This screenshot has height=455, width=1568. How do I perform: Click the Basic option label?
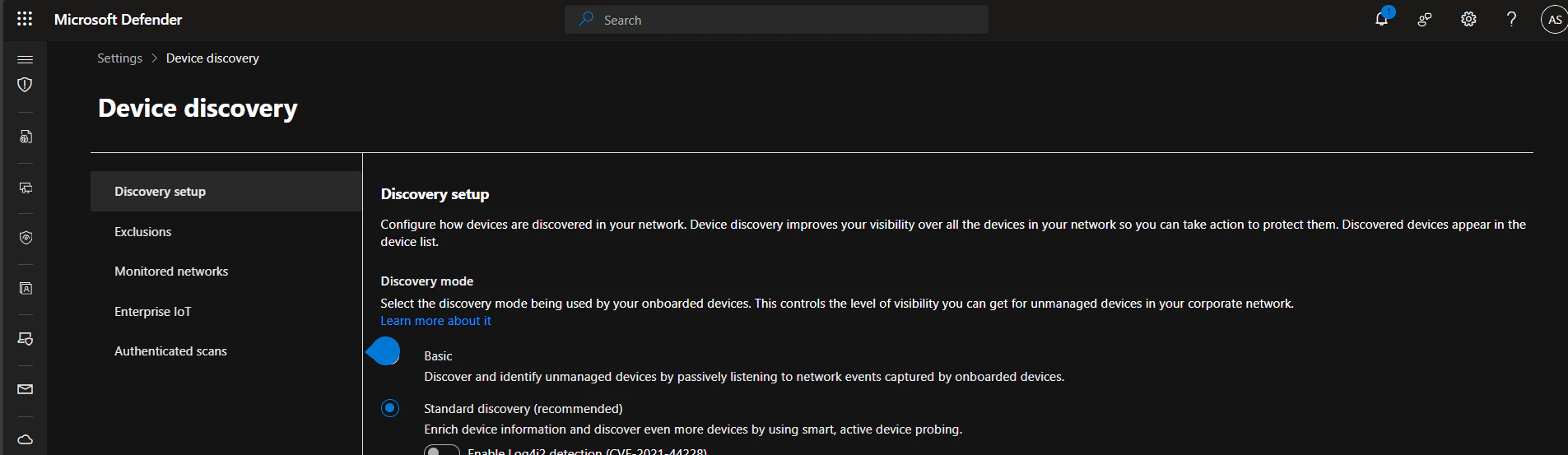[438, 356]
